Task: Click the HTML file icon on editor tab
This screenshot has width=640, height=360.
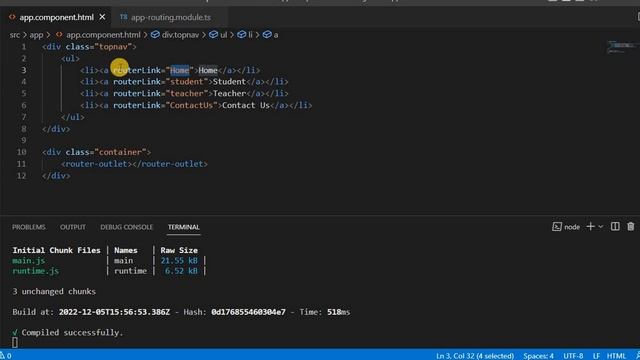Action: 12,17
